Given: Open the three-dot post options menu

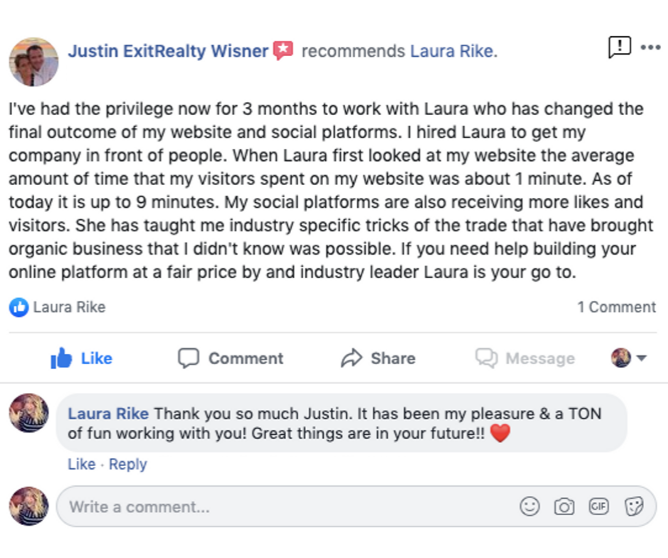Looking at the screenshot, I should tap(650, 47).
